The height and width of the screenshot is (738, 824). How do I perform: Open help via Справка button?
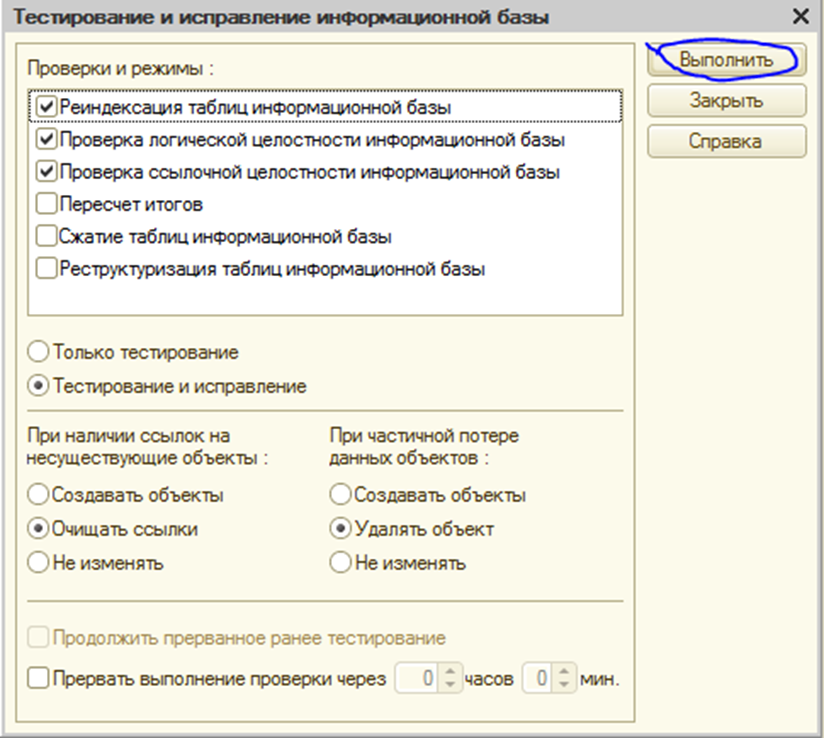click(726, 141)
